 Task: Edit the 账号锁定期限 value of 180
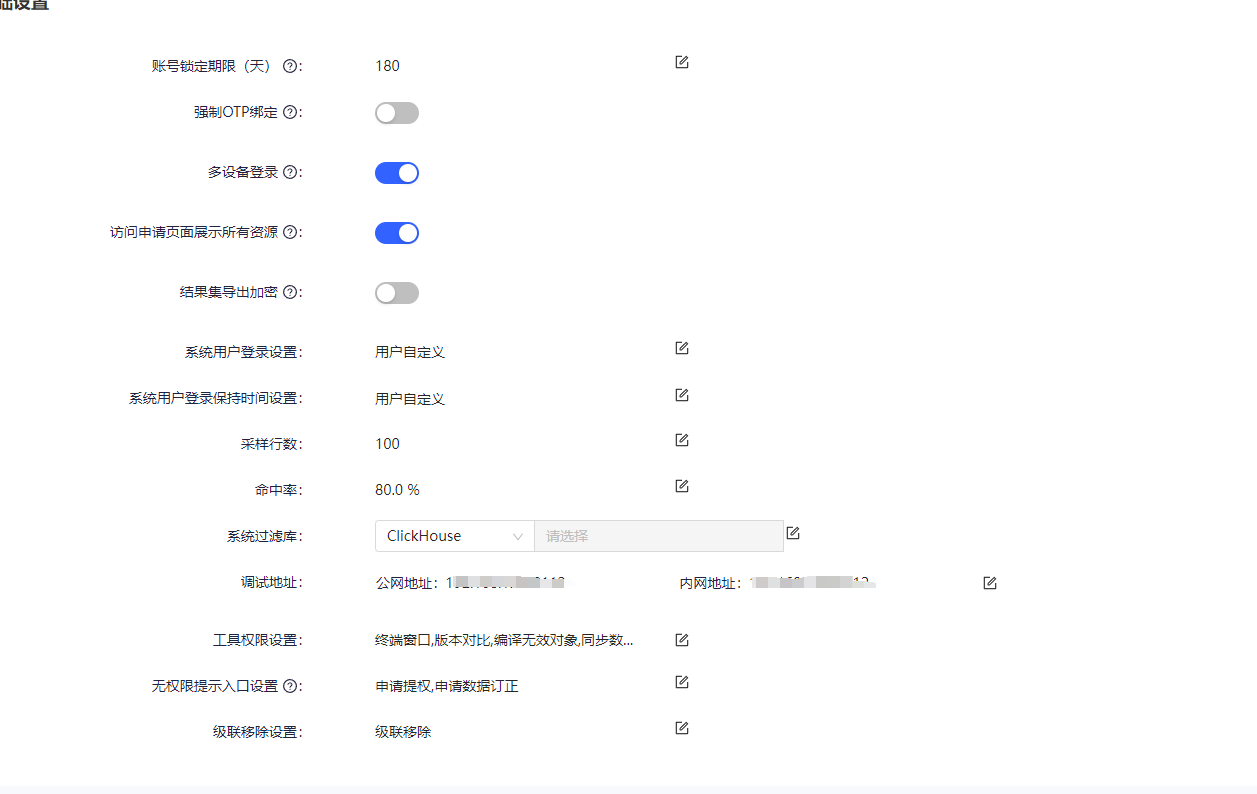click(x=682, y=62)
